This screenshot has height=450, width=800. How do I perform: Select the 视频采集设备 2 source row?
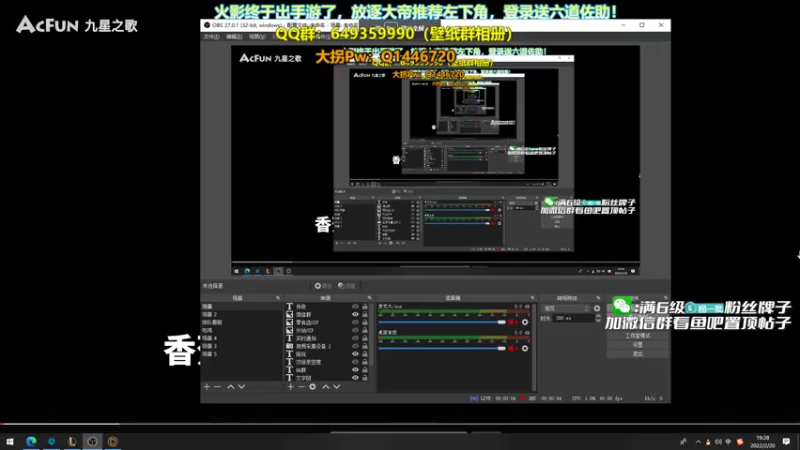[x=327, y=346]
